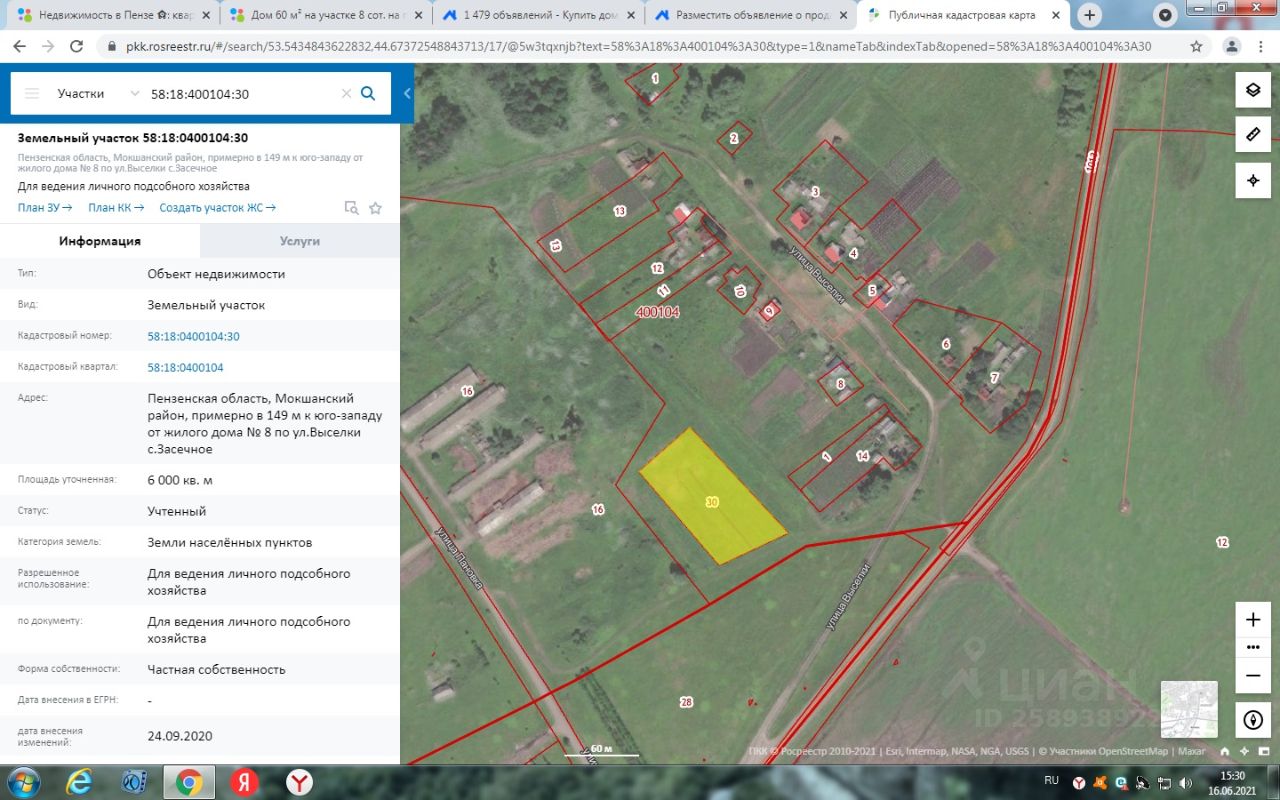This screenshot has height=800, width=1280.
Task: Zoom in on the map
Action: click(1253, 619)
